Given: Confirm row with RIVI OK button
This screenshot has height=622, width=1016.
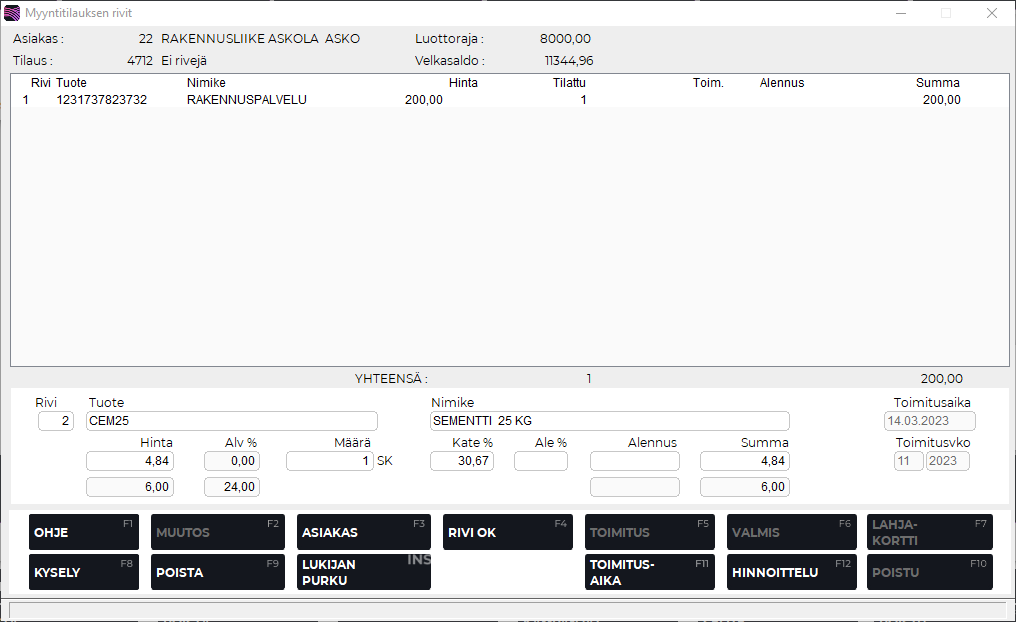Looking at the screenshot, I should pos(507,532).
